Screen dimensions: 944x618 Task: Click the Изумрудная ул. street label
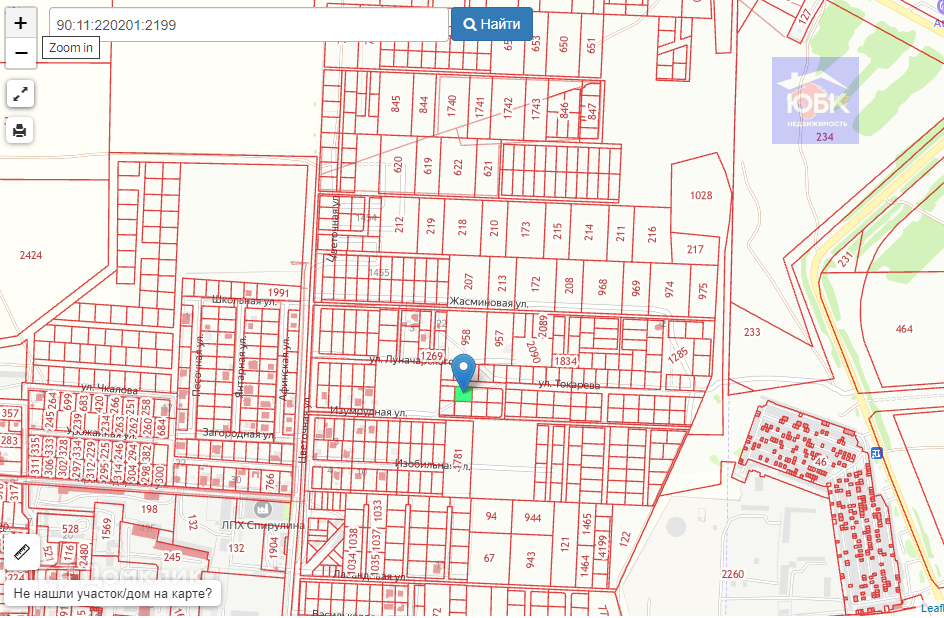368,412
